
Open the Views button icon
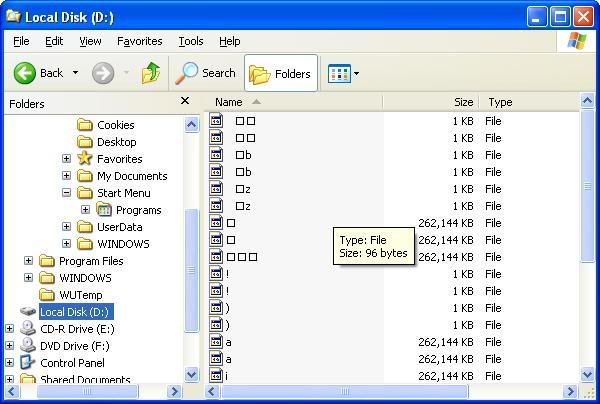[x=339, y=73]
